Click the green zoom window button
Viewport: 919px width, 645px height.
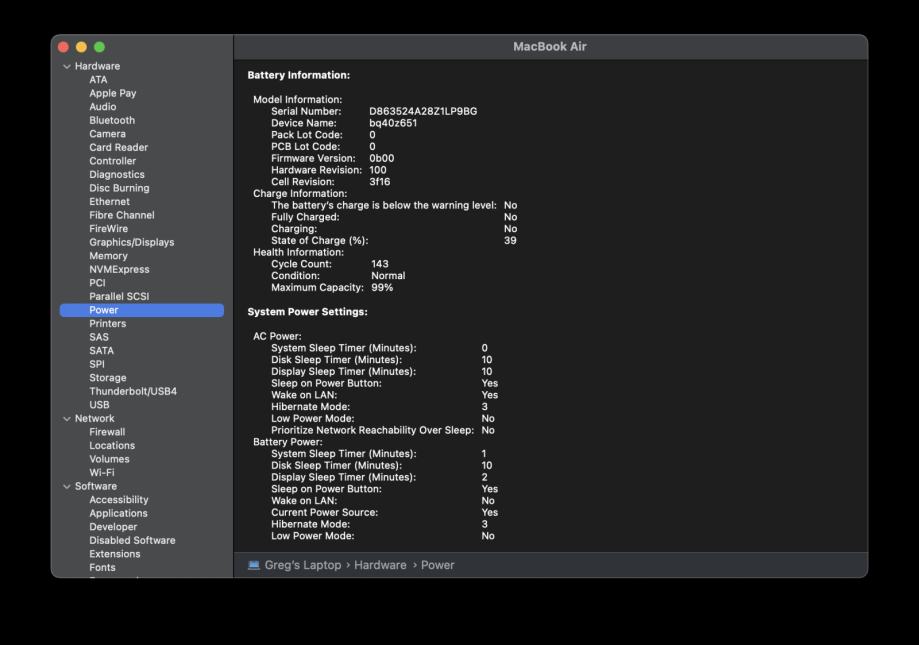[x=99, y=47]
